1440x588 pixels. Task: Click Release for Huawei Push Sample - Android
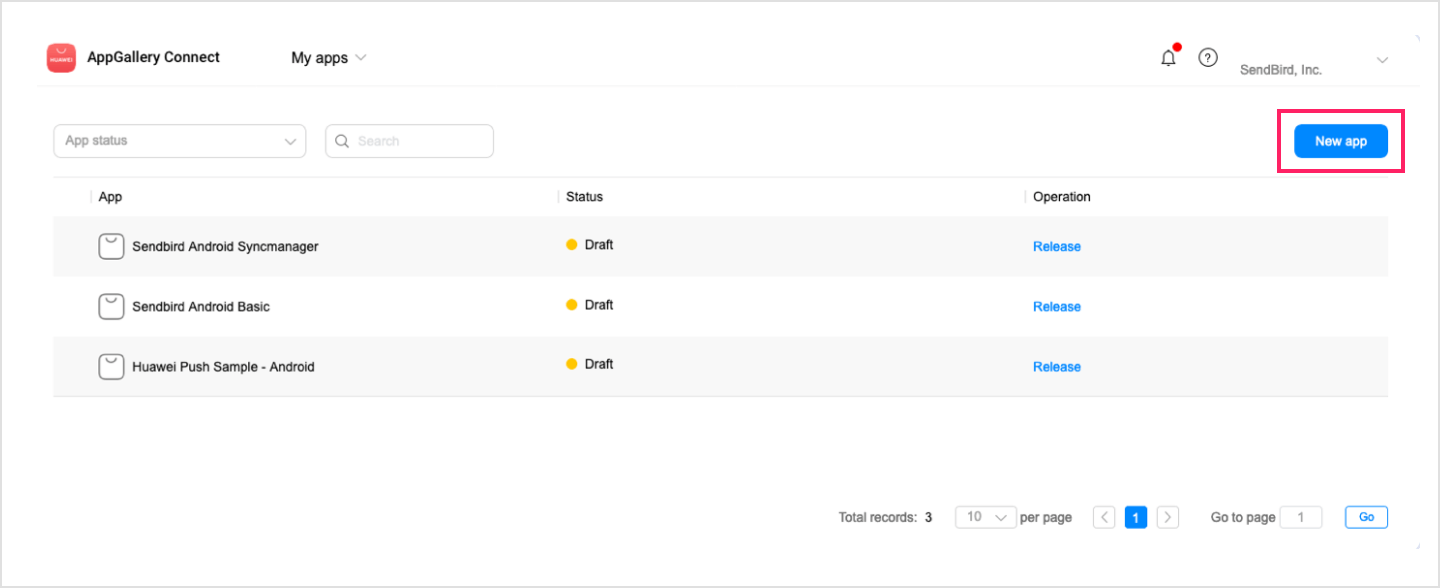click(1057, 367)
